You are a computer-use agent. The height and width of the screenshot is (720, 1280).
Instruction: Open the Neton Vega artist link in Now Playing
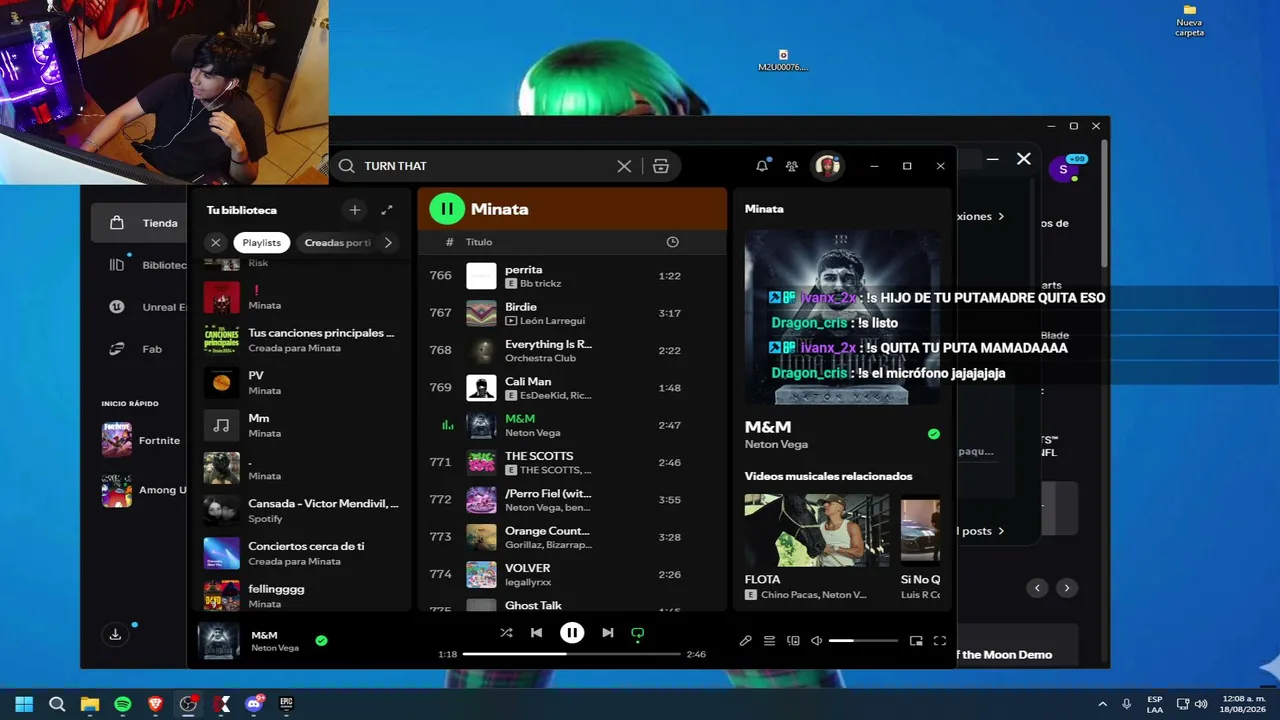point(776,444)
